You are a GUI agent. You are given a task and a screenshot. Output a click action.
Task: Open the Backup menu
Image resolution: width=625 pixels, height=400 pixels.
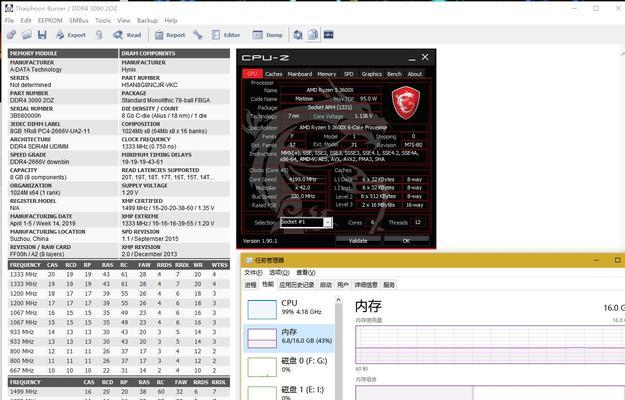pyautogui.click(x=147, y=20)
